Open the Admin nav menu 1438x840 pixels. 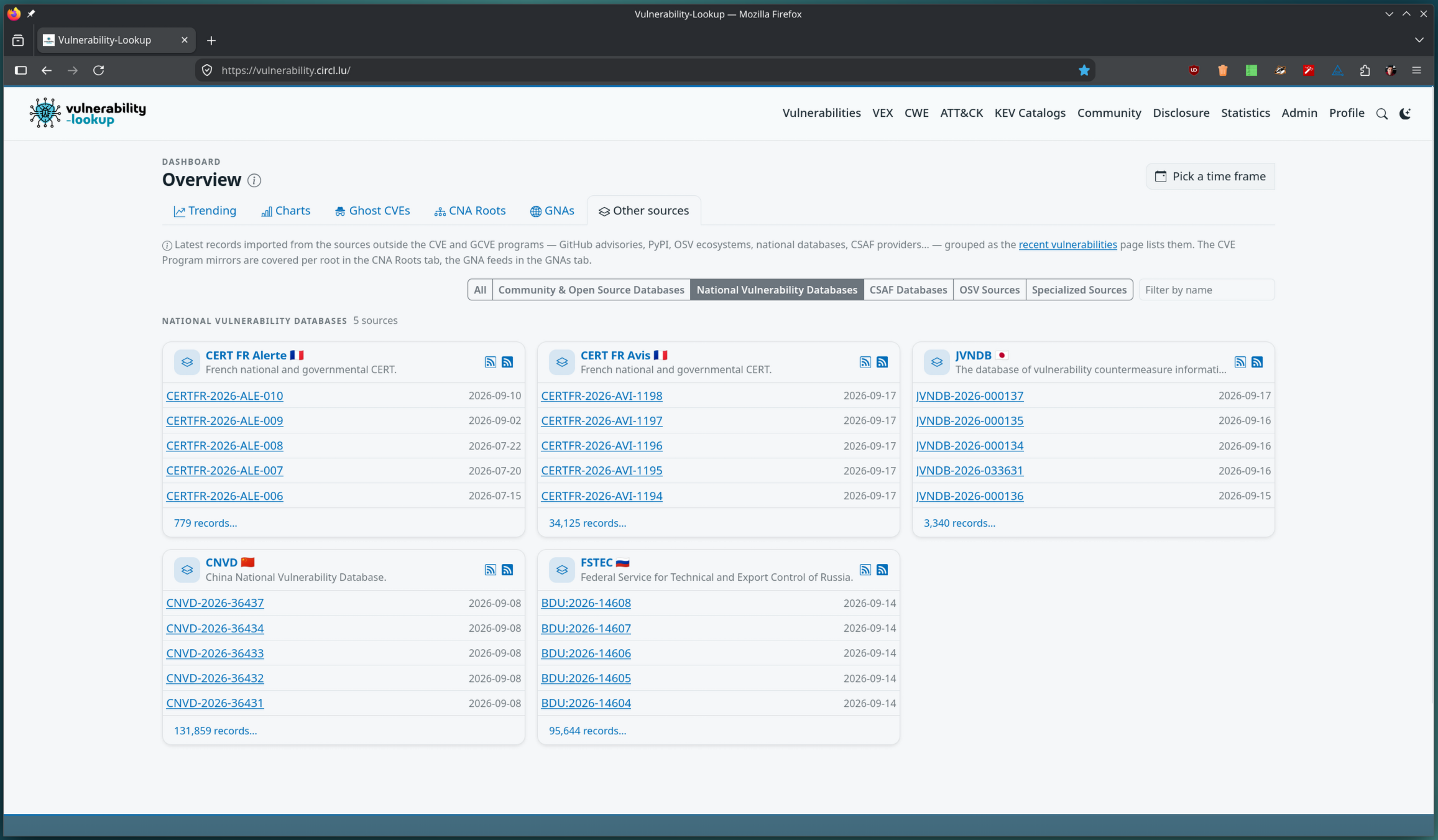(1299, 113)
